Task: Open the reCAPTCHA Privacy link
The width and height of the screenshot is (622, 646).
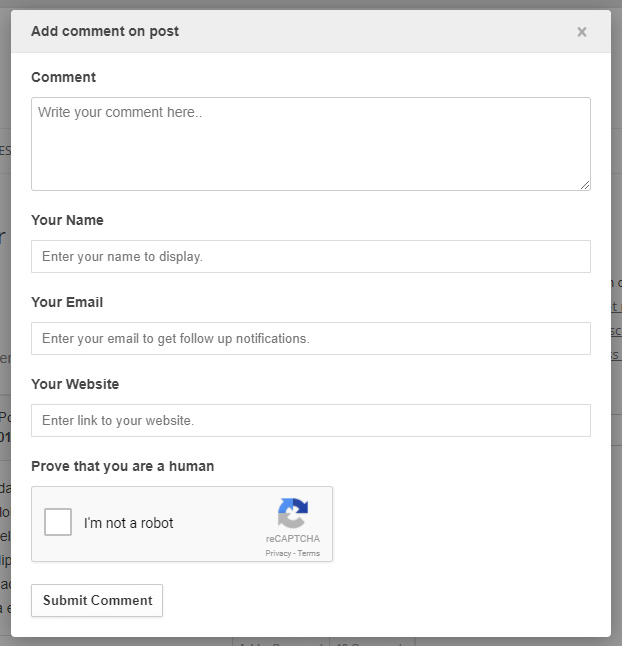Action: [x=278, y=553]
